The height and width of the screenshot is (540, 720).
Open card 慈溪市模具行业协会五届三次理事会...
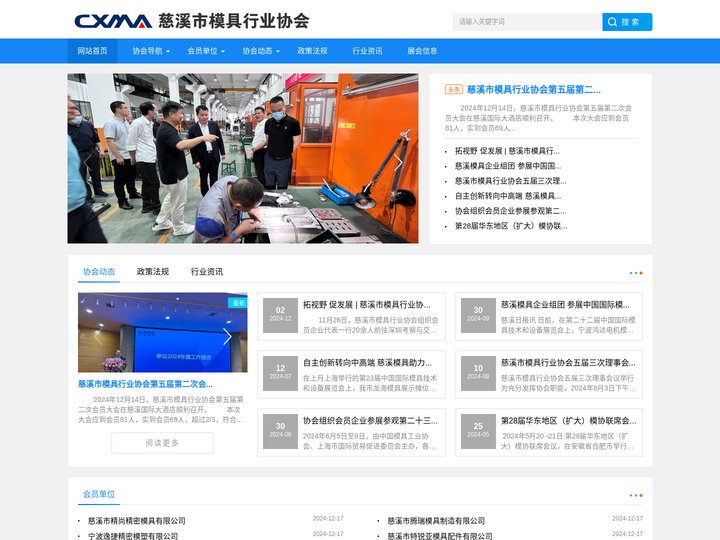coord(568,363)
